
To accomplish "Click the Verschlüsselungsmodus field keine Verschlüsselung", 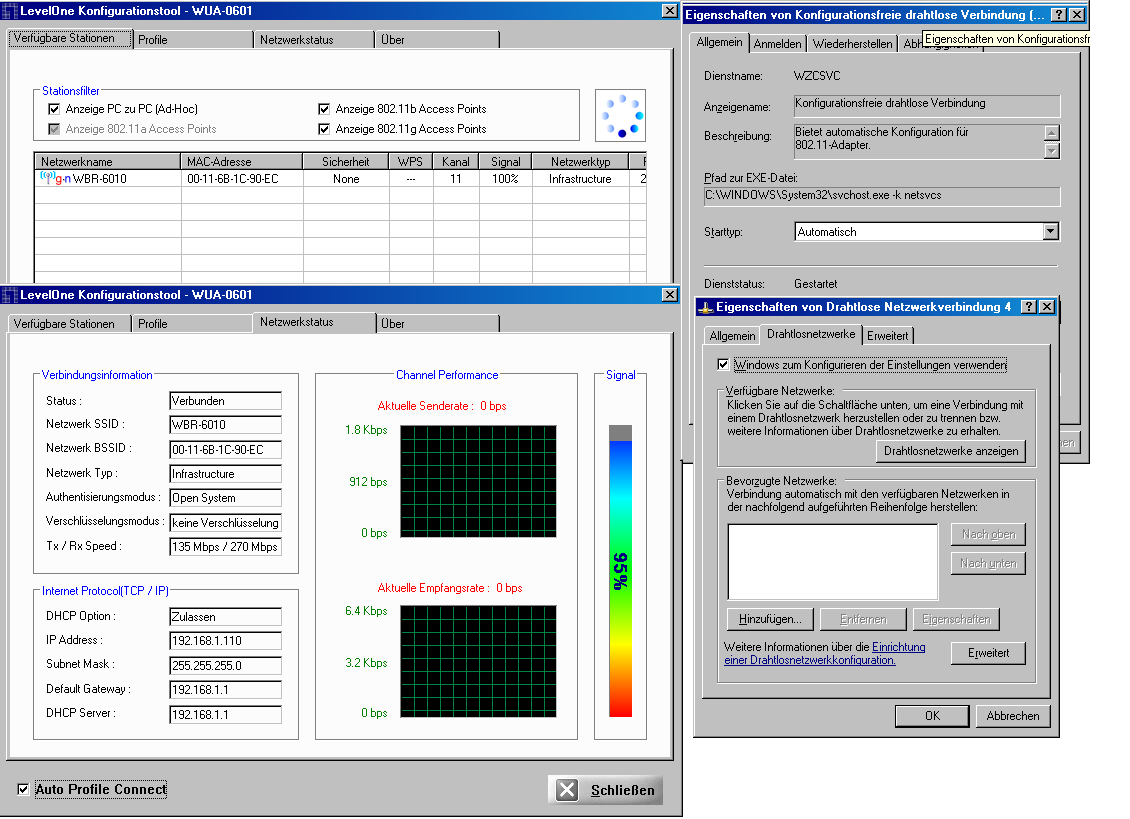I will coord(226,523).
